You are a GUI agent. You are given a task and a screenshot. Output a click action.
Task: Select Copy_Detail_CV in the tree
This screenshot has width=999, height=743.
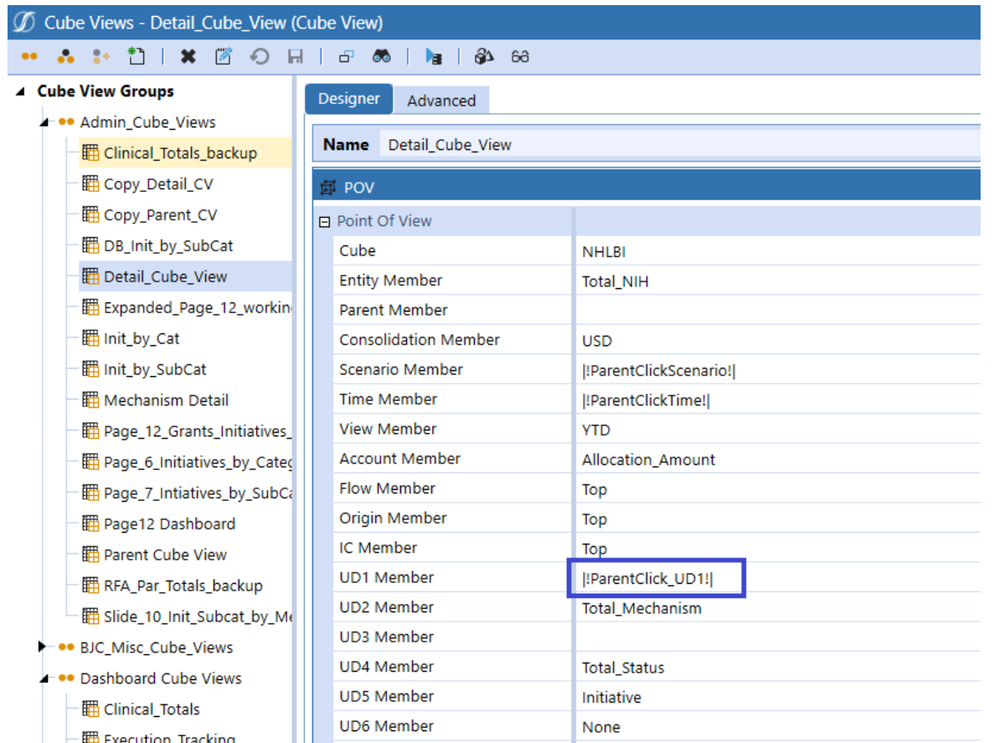tap(158, 184)
